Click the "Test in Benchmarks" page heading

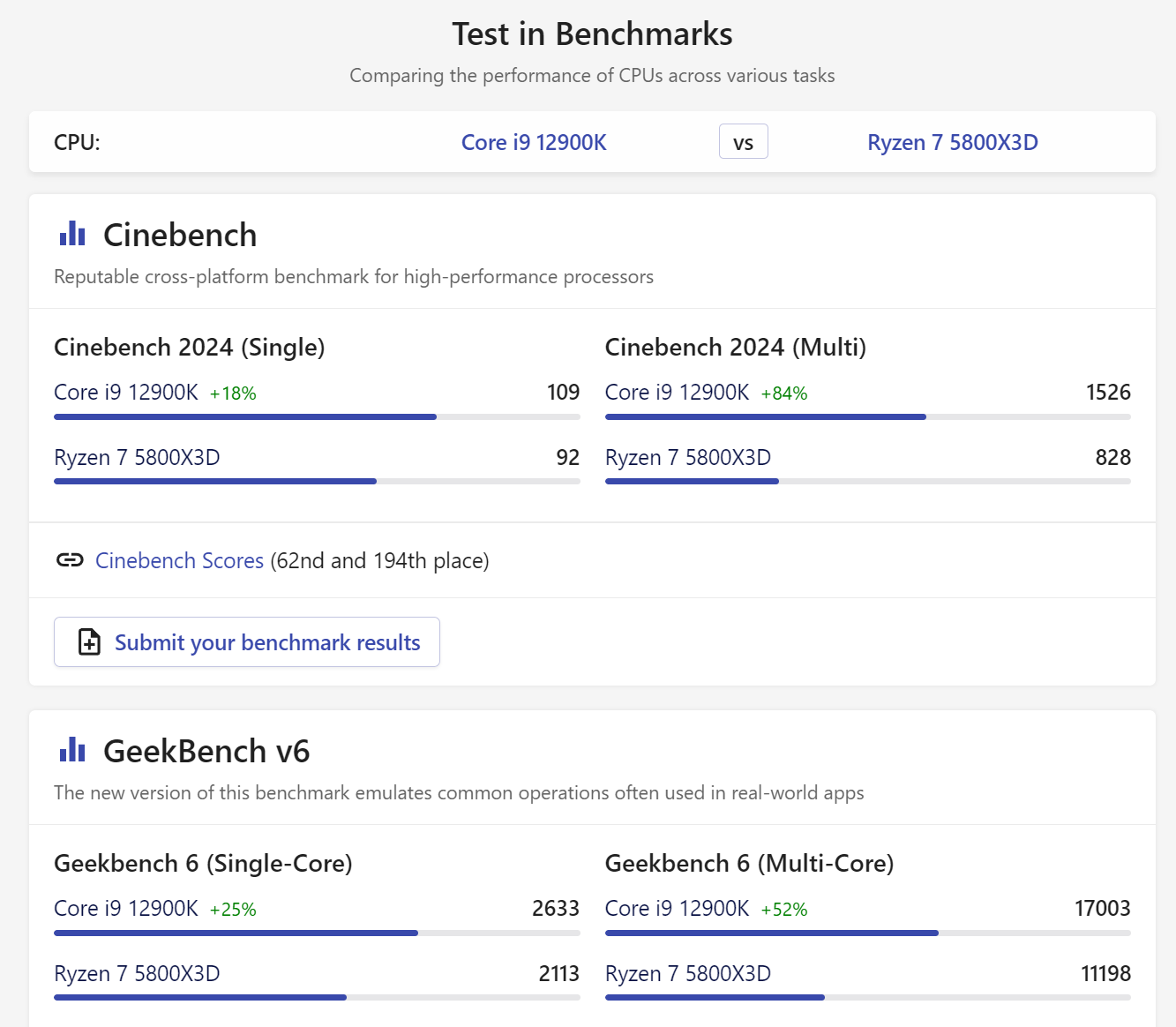[x=592, y=34]
